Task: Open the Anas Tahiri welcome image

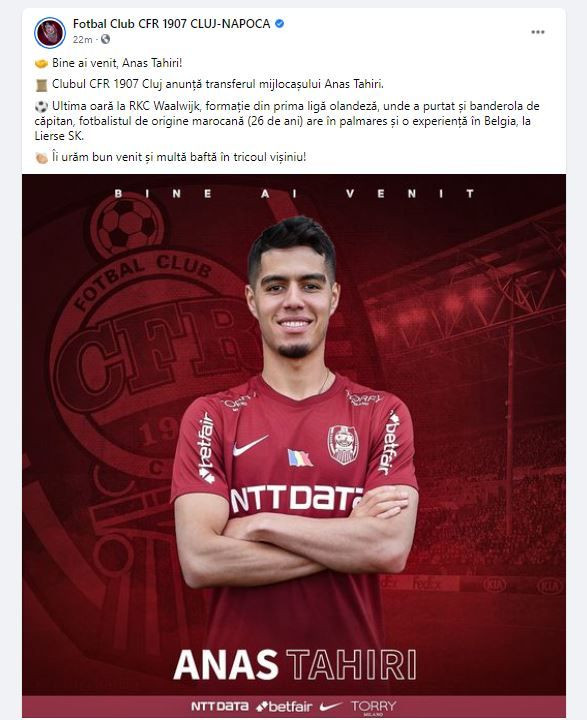Action: pyautogui.click(x=294, y=445)
